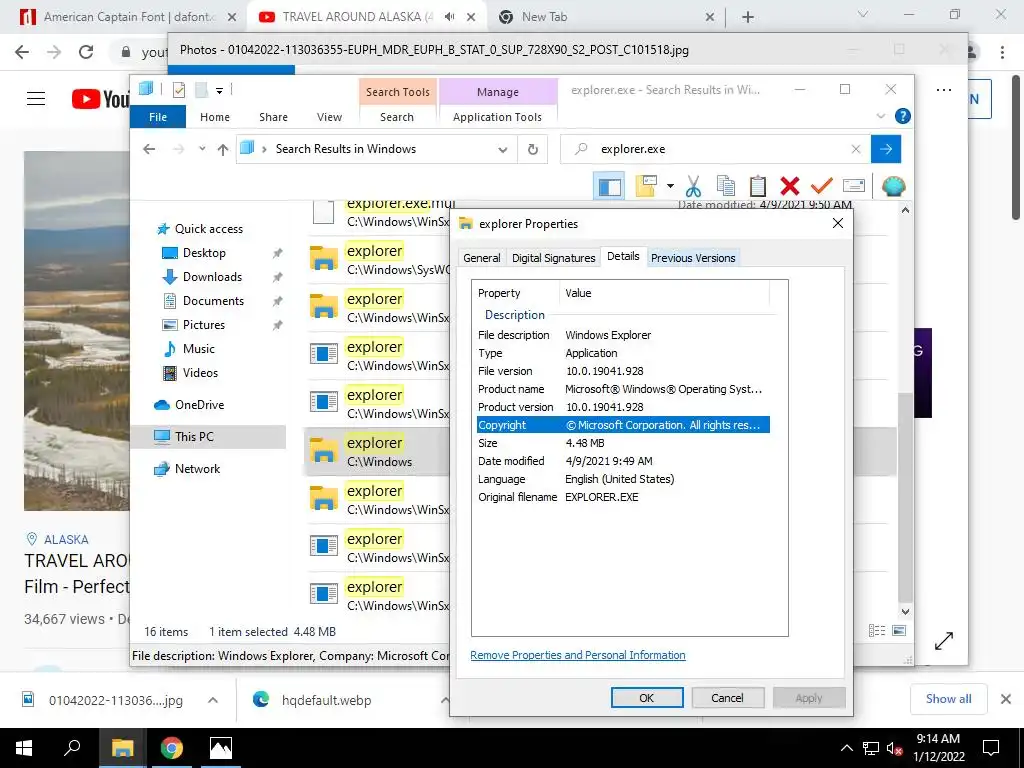Click fullscreen arrows in Photos window
This screenshot has width=1024, height=768.
point(944,641)
